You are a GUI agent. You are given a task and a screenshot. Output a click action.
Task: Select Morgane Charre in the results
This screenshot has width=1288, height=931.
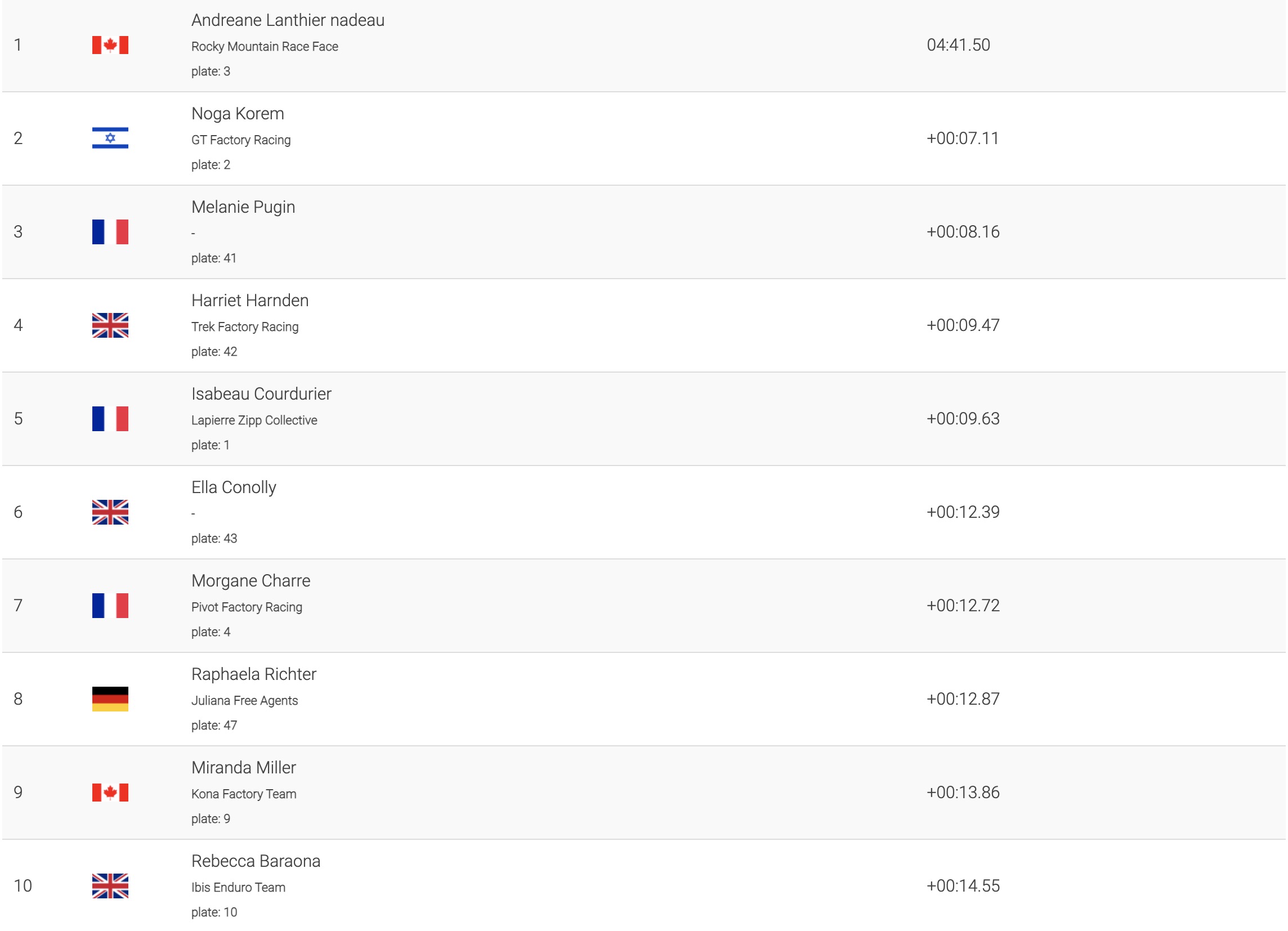251,580
